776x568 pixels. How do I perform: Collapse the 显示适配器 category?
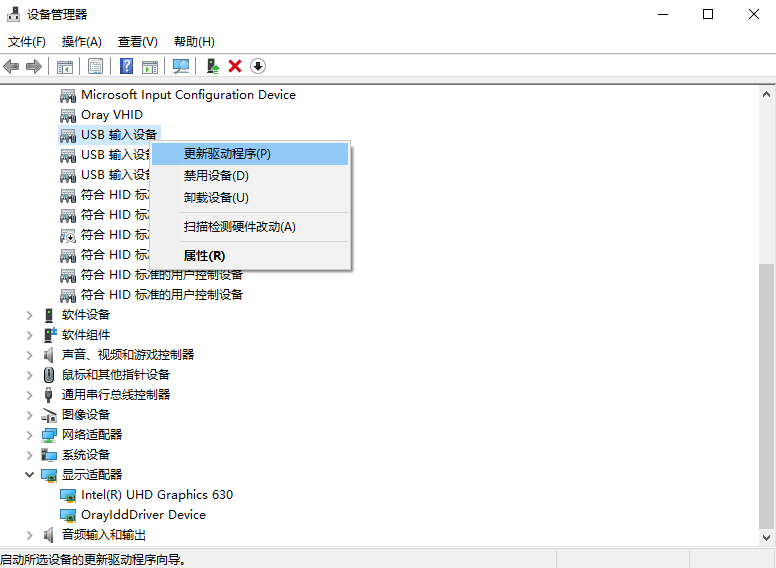(x=29, y=475)
